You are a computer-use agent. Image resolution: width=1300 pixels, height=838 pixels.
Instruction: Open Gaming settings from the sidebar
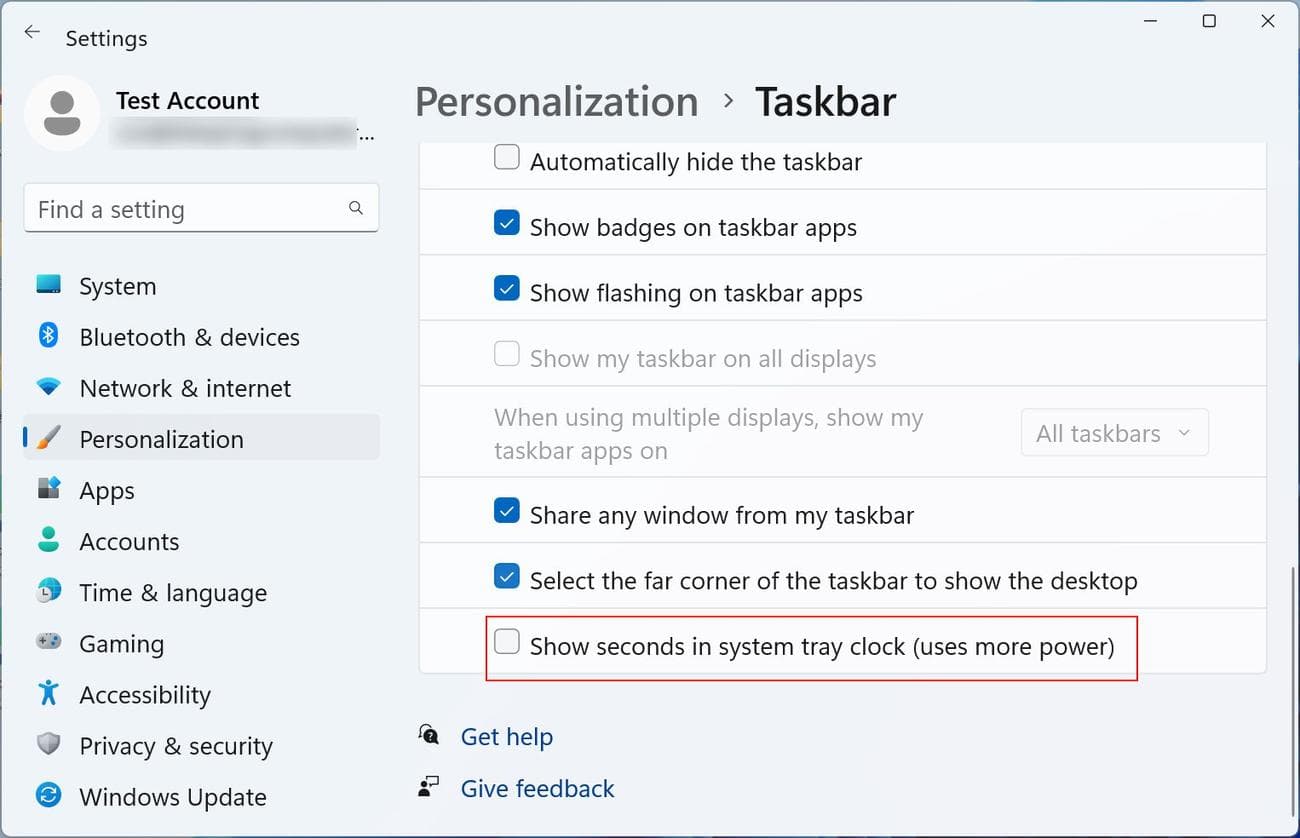coord(48,643)
